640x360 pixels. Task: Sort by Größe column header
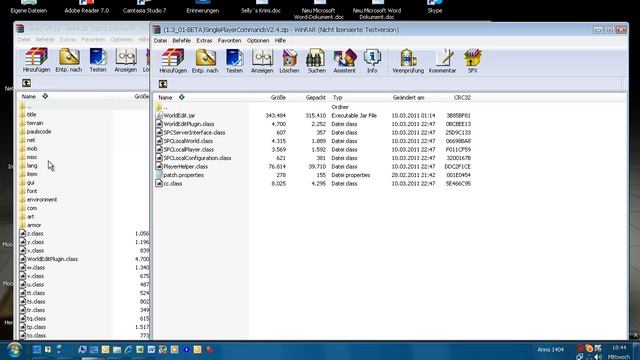[x=278, y=98]
